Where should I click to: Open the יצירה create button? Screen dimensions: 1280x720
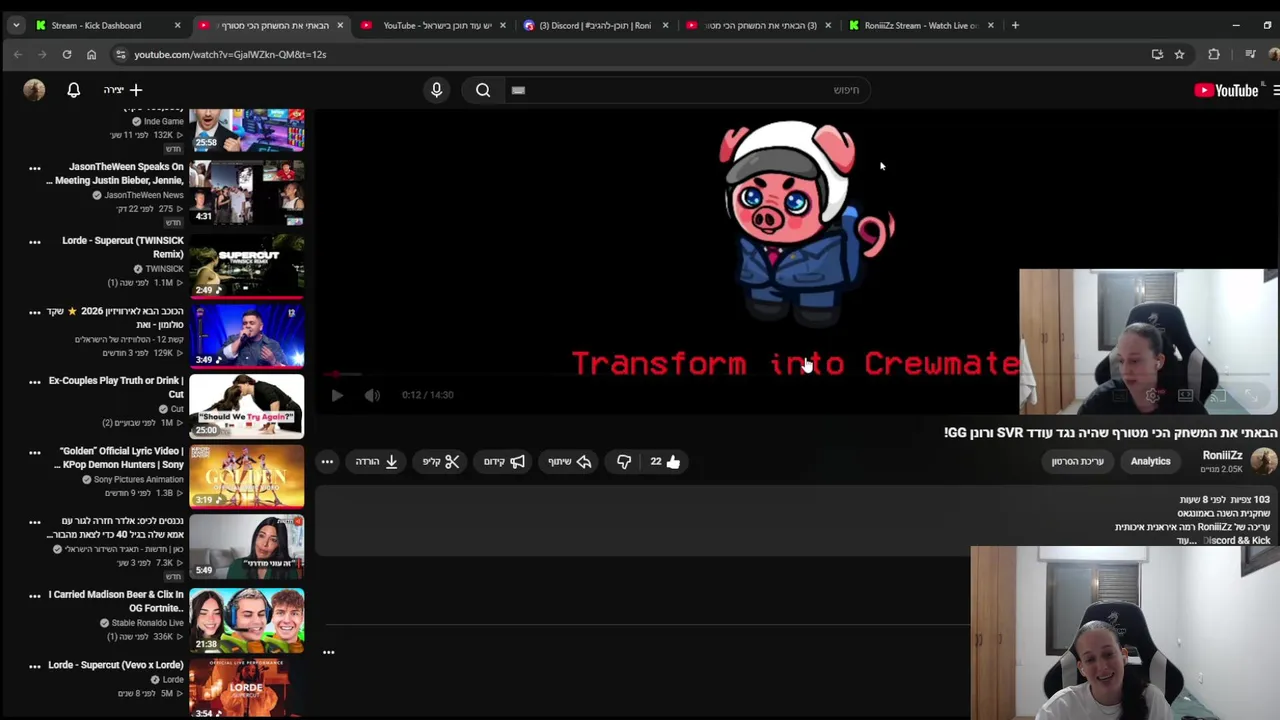[124, 90]
